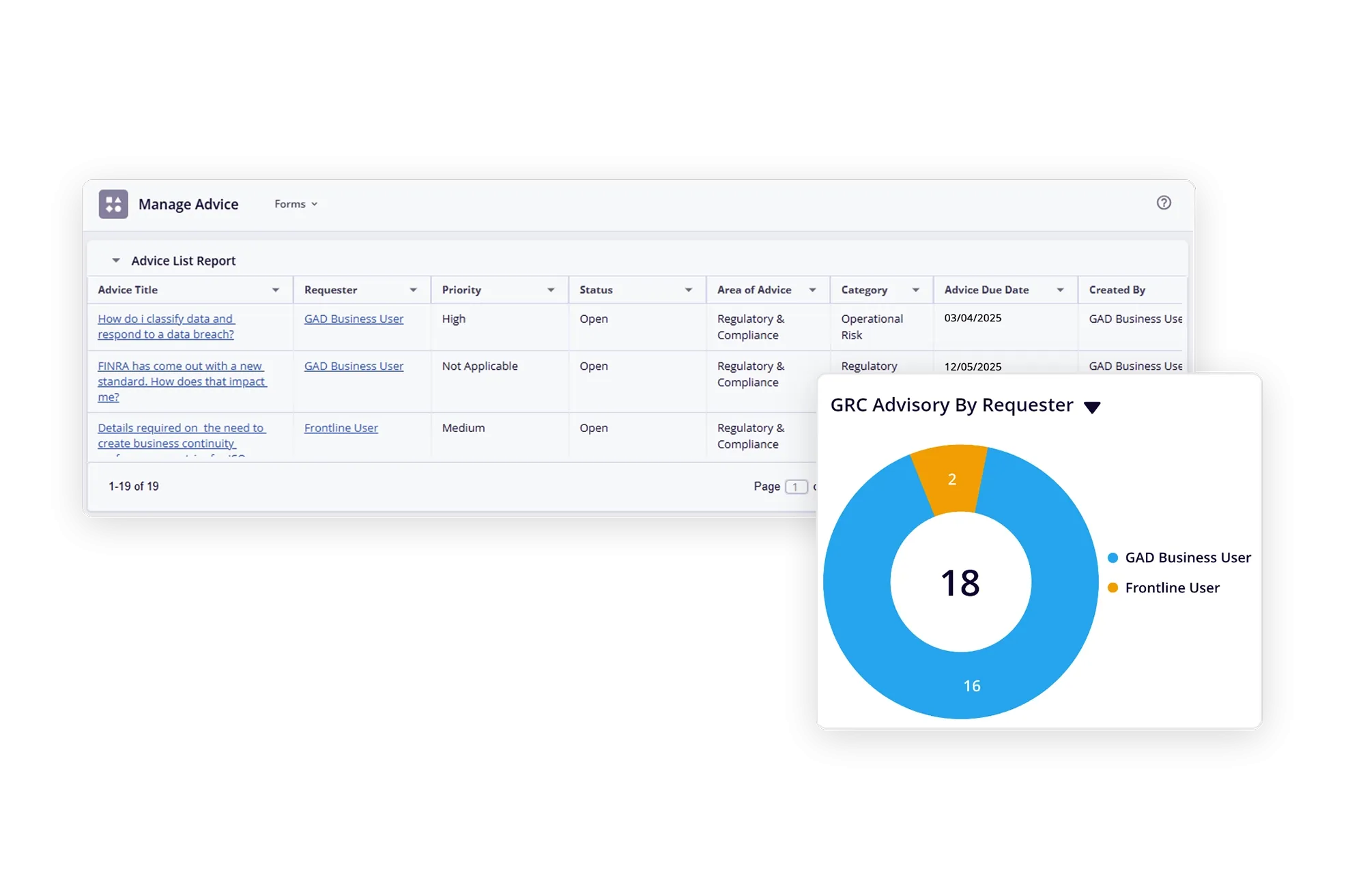Open the help question mark icon
This screenshot has width=1348, height=896.
1164,203
